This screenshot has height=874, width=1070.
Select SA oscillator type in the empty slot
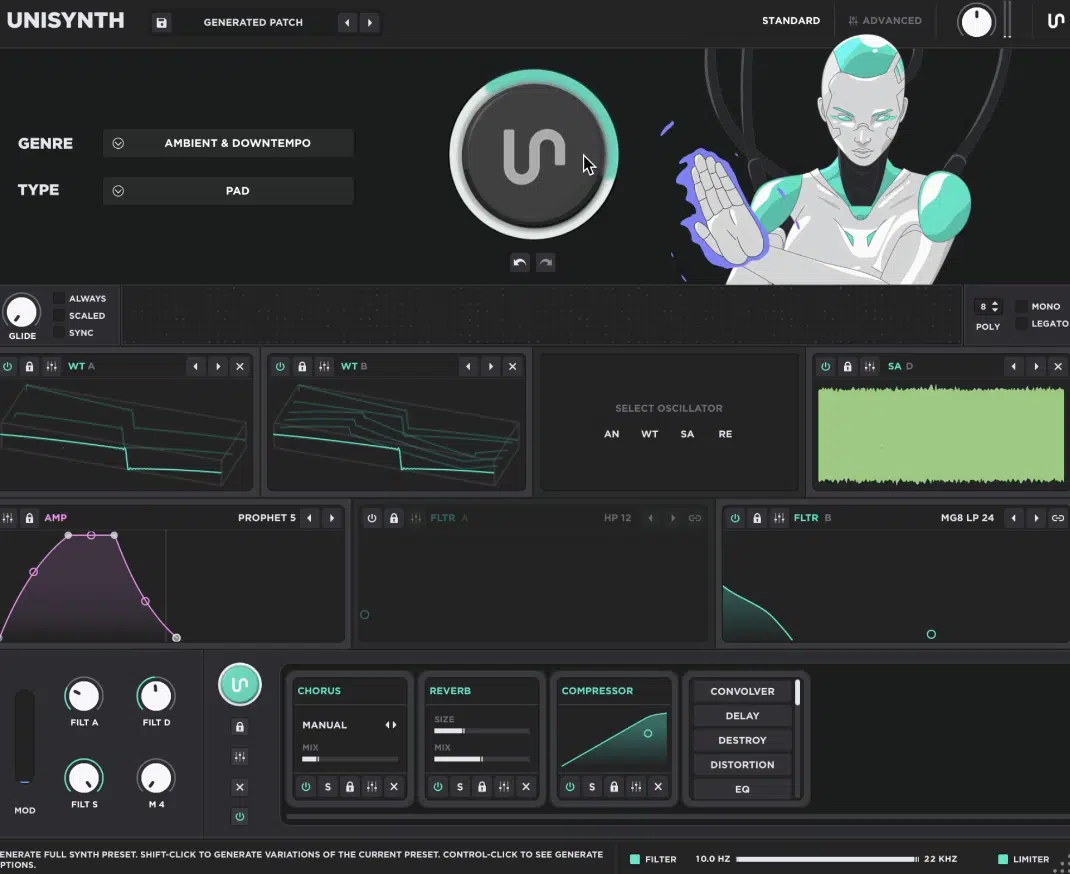[x=687, y=433]
